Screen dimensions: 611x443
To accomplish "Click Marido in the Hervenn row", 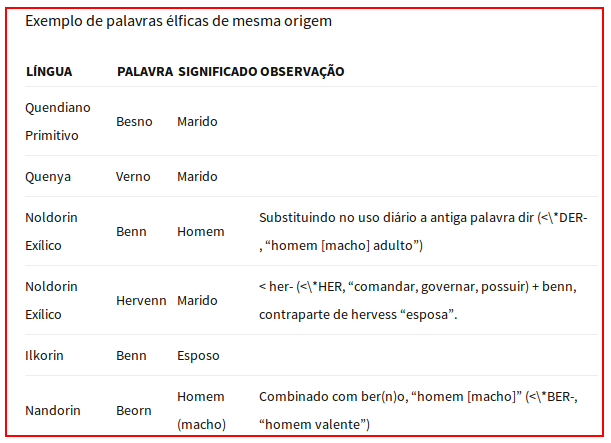I will (x=197, y=301).
